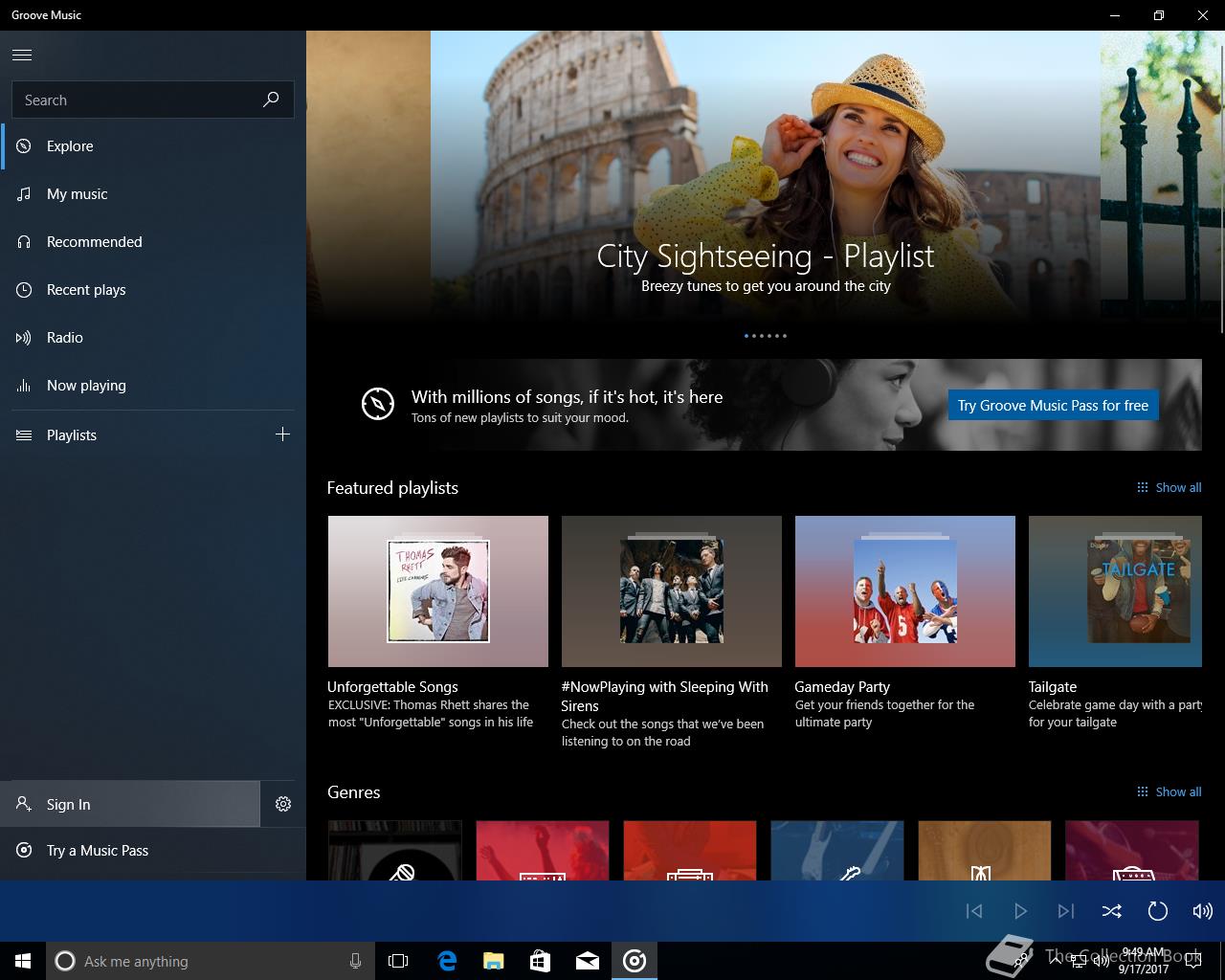The height and width of the screenshot is (980, 1225).
Task: Open the Recommended page
Action: click(153, 242)
